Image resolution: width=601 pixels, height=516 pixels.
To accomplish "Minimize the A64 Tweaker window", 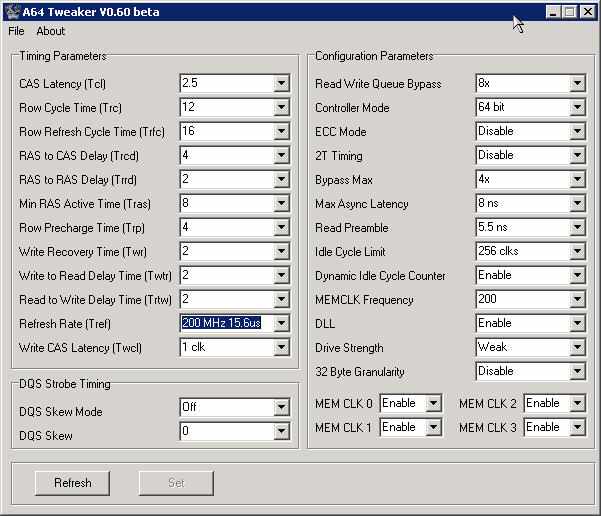I will point(553,12).
